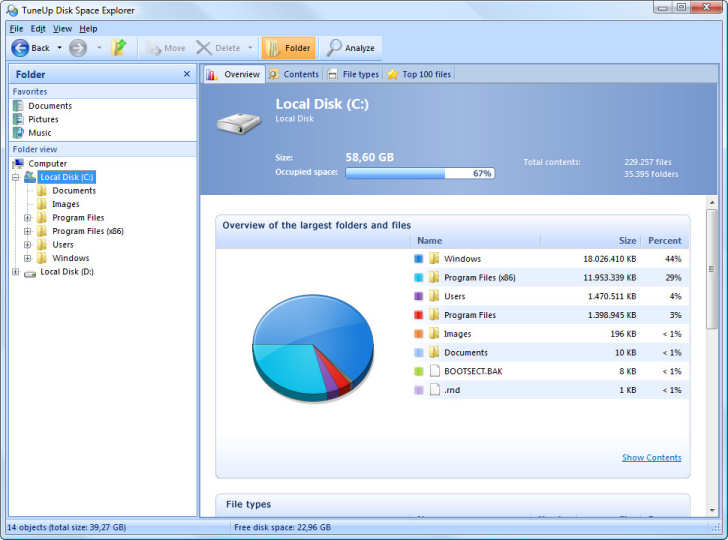Open the Back history dropdown arrow
Viewport: 728px width, 540px height.
point(59,48)
